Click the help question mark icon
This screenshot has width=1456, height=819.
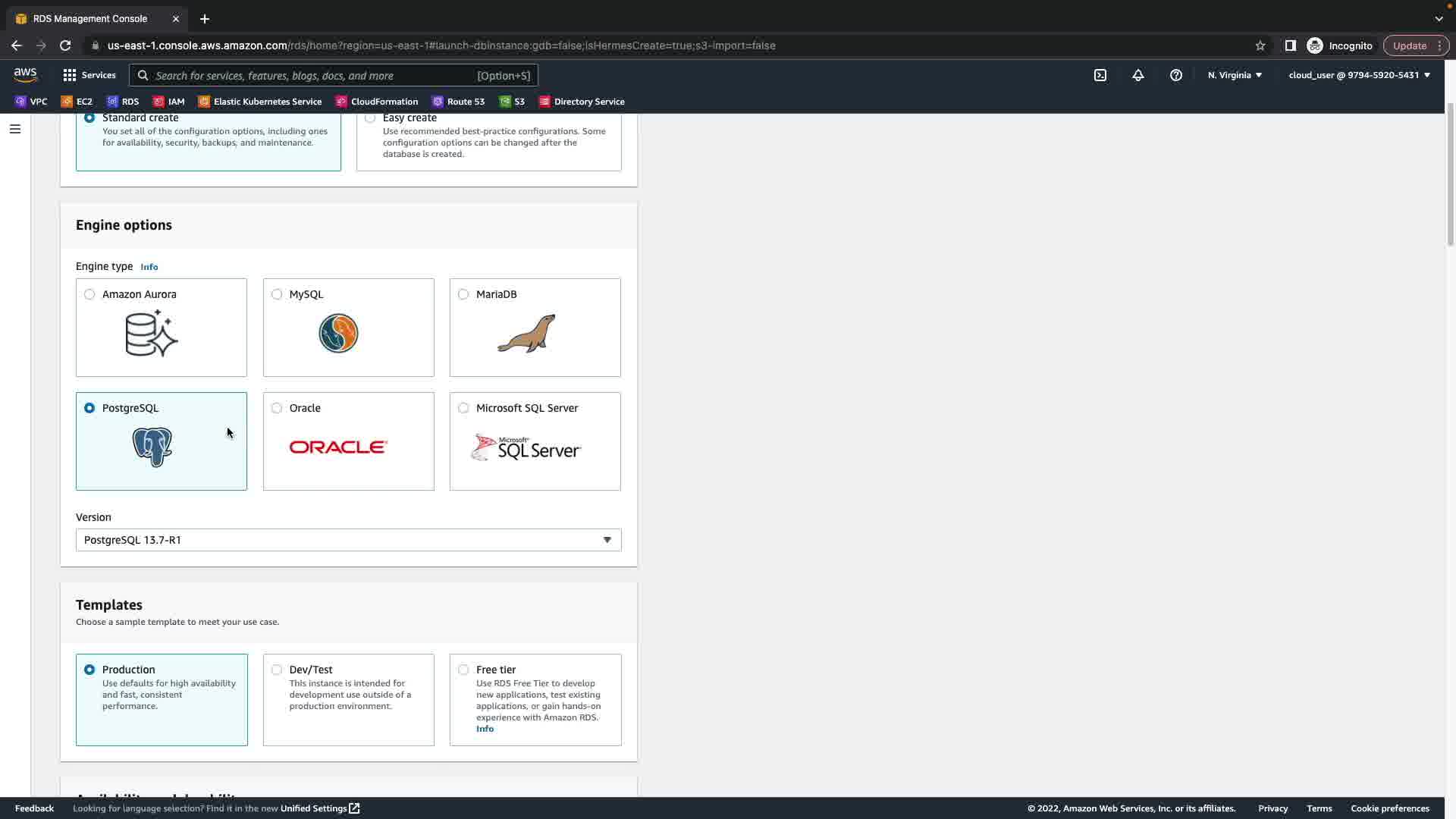click(1176, 75)
